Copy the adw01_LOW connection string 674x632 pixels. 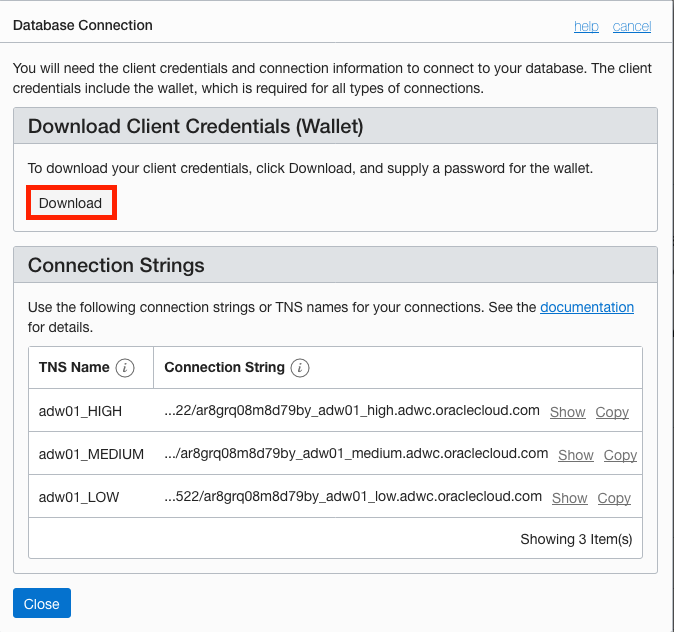click(614, 498)
